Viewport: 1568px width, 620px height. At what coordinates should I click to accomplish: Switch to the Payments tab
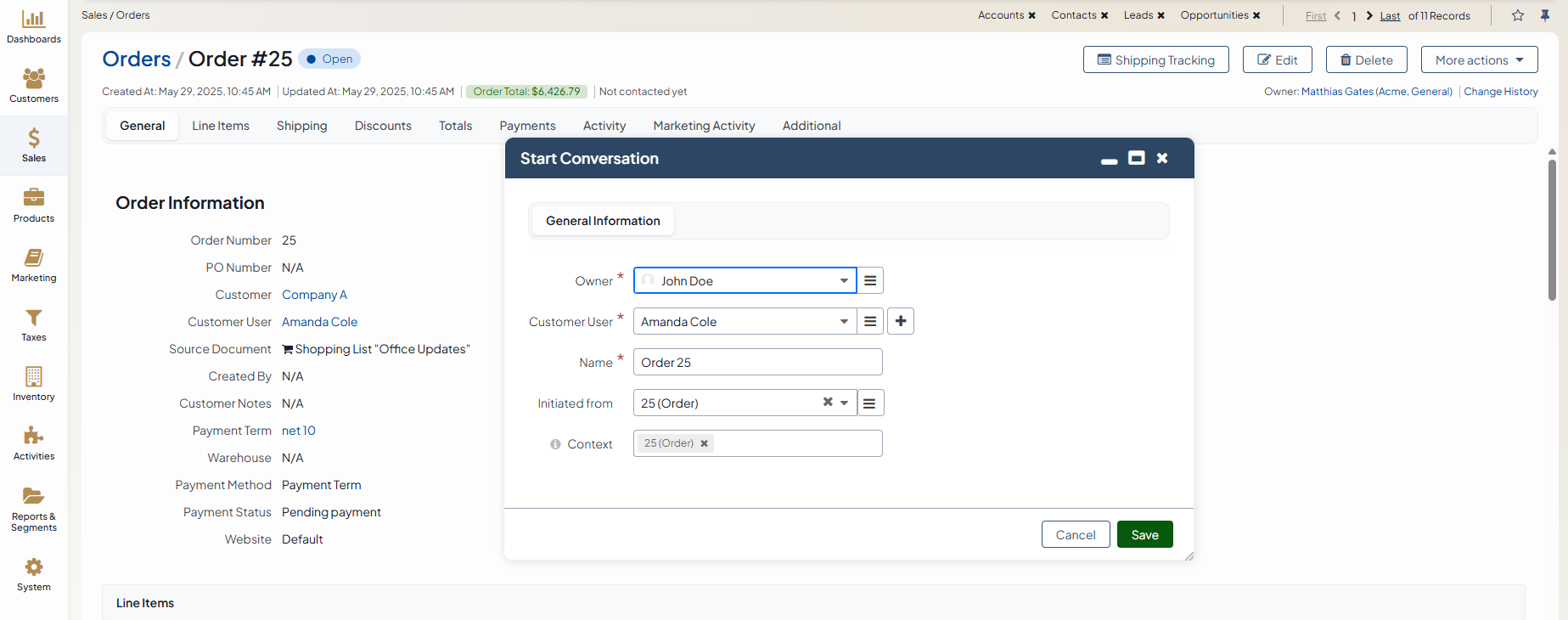527,126
